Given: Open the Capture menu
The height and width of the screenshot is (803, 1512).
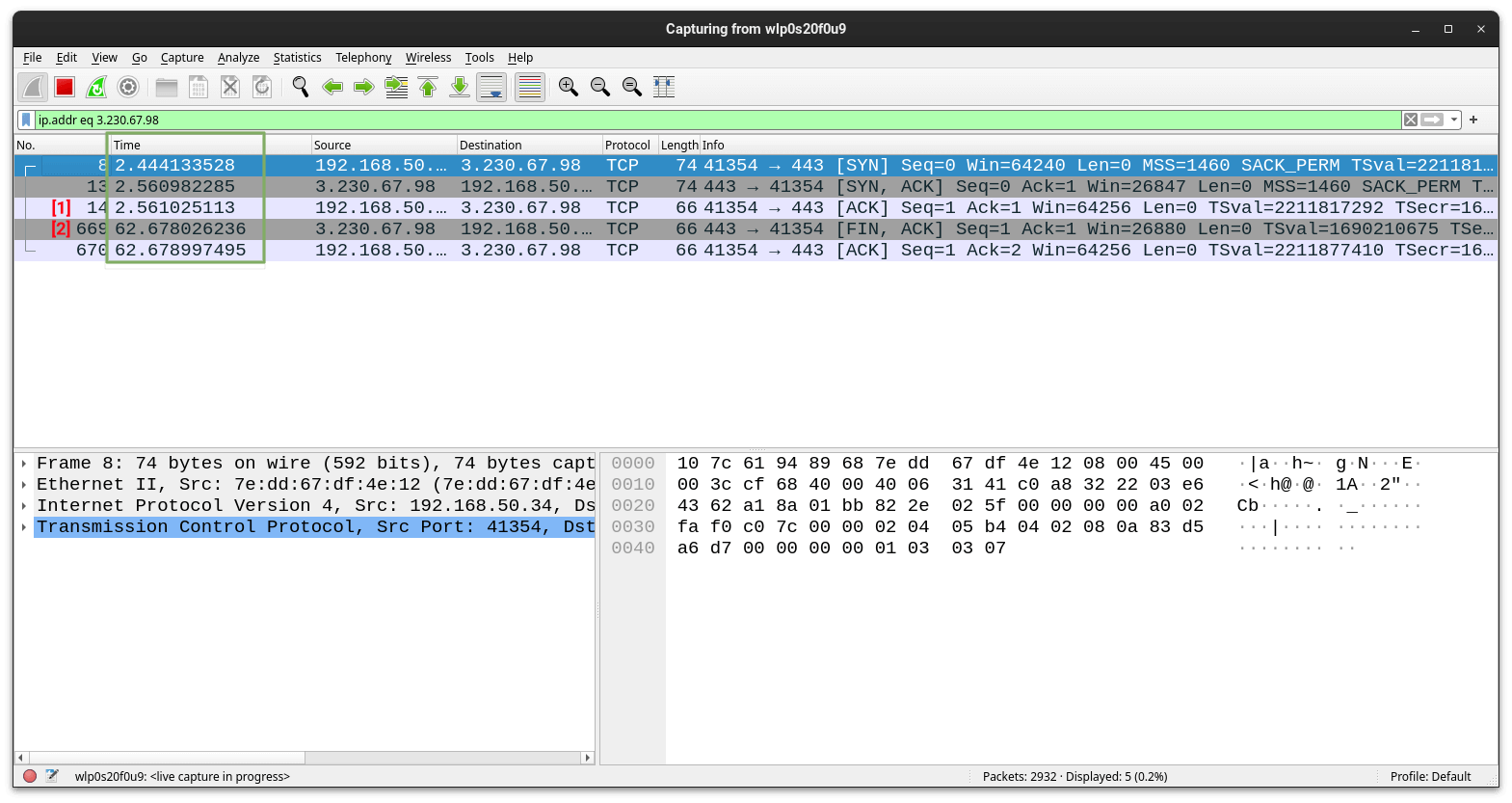Looking at the screenshot, I should coord(182,58).
